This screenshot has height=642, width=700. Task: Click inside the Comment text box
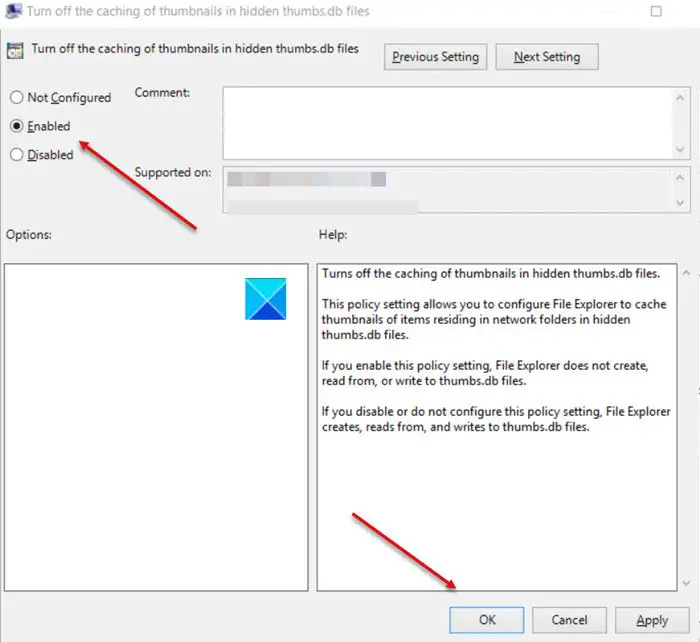pos(449,123)
